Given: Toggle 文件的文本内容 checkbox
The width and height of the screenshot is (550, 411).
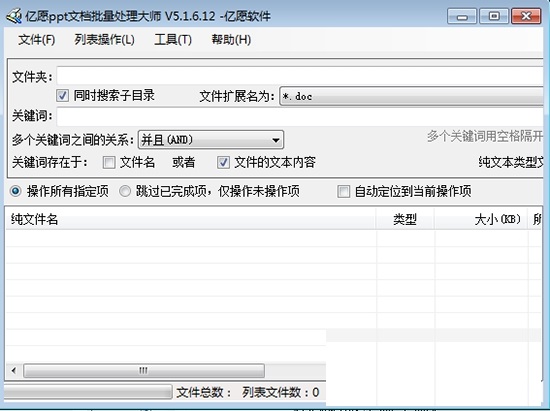Looking at the screenshot, I should click(223, 162).
